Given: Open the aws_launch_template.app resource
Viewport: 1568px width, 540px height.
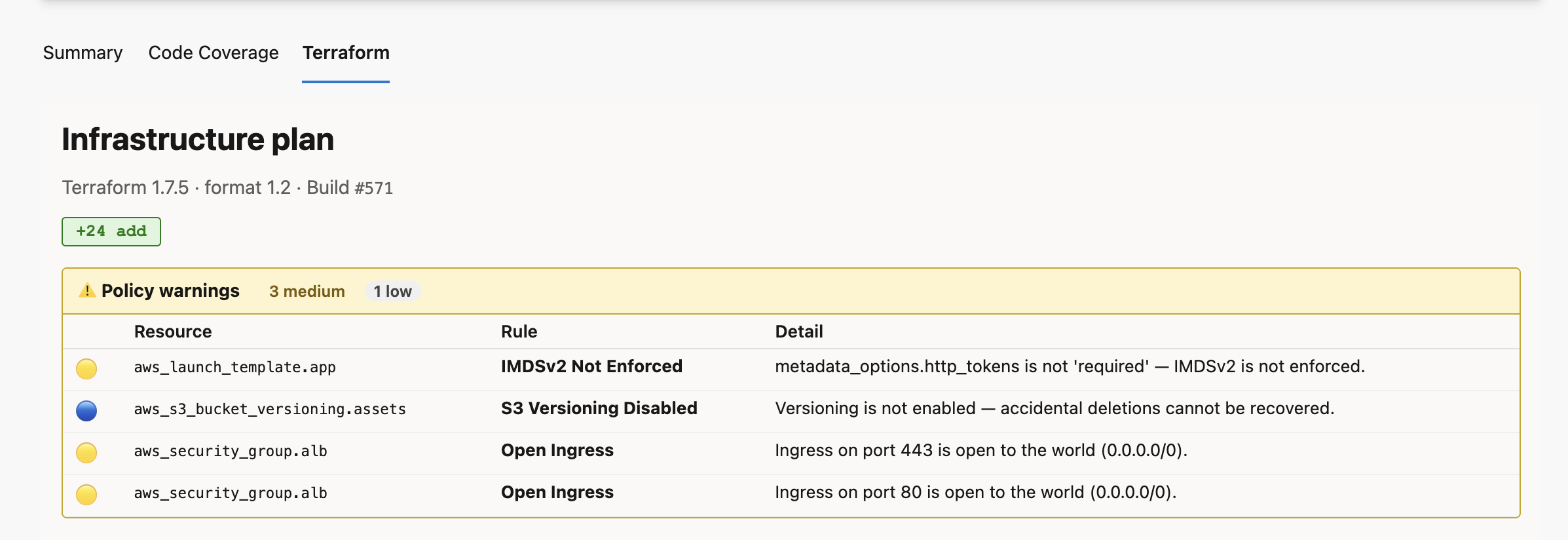Looking at the screenshot, I should pos(234,367).
